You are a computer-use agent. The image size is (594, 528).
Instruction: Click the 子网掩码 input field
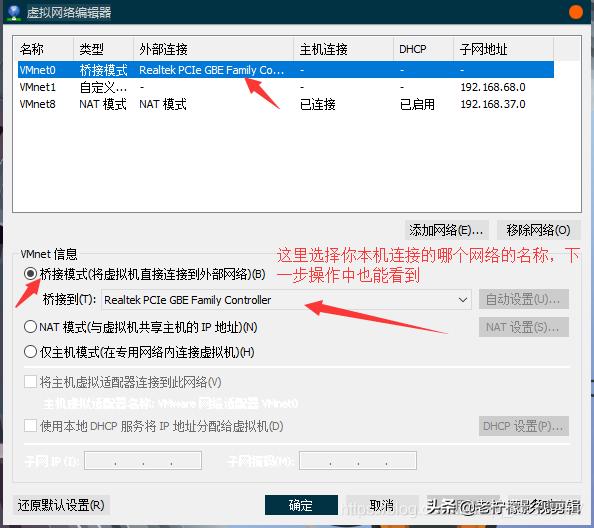358,460
